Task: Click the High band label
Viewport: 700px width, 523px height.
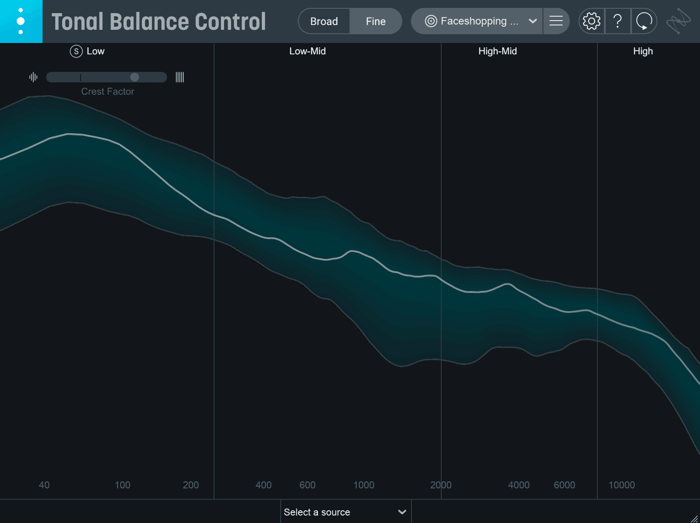Action: coord(643,51)
